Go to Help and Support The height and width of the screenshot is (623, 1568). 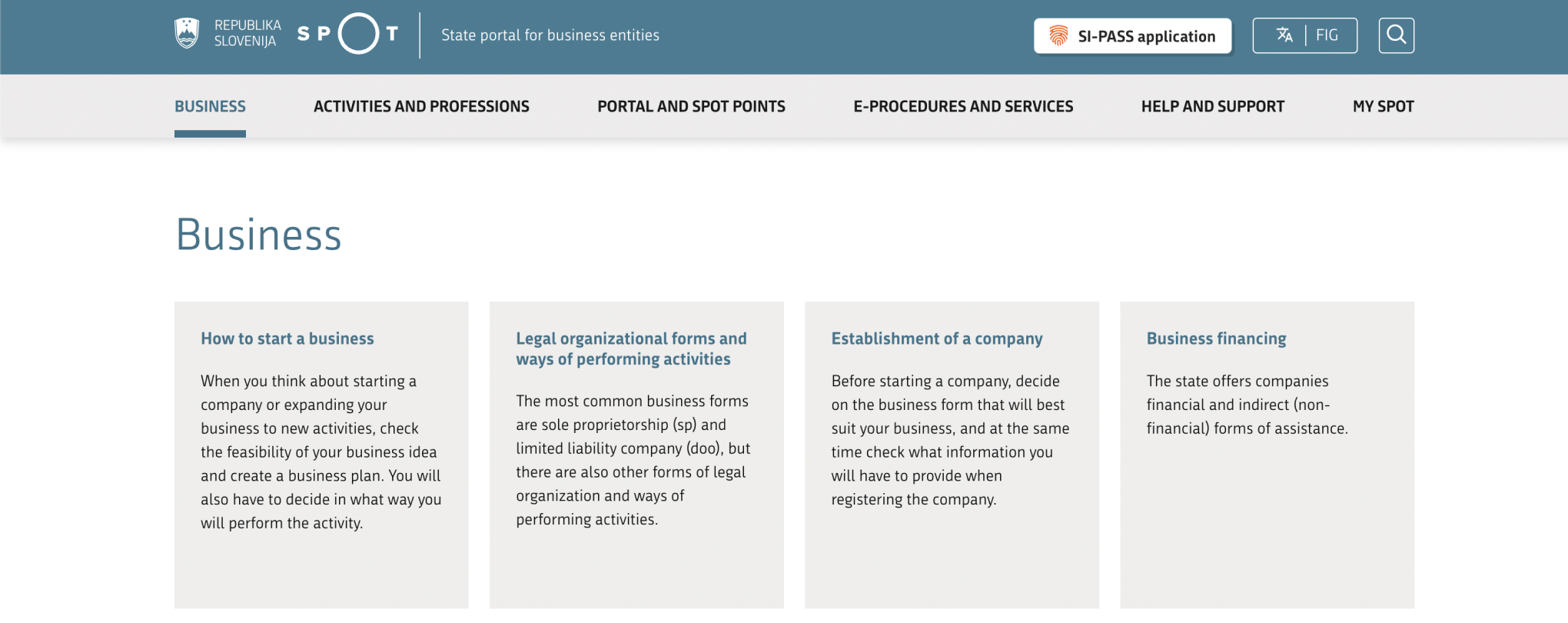(1212, 106)
